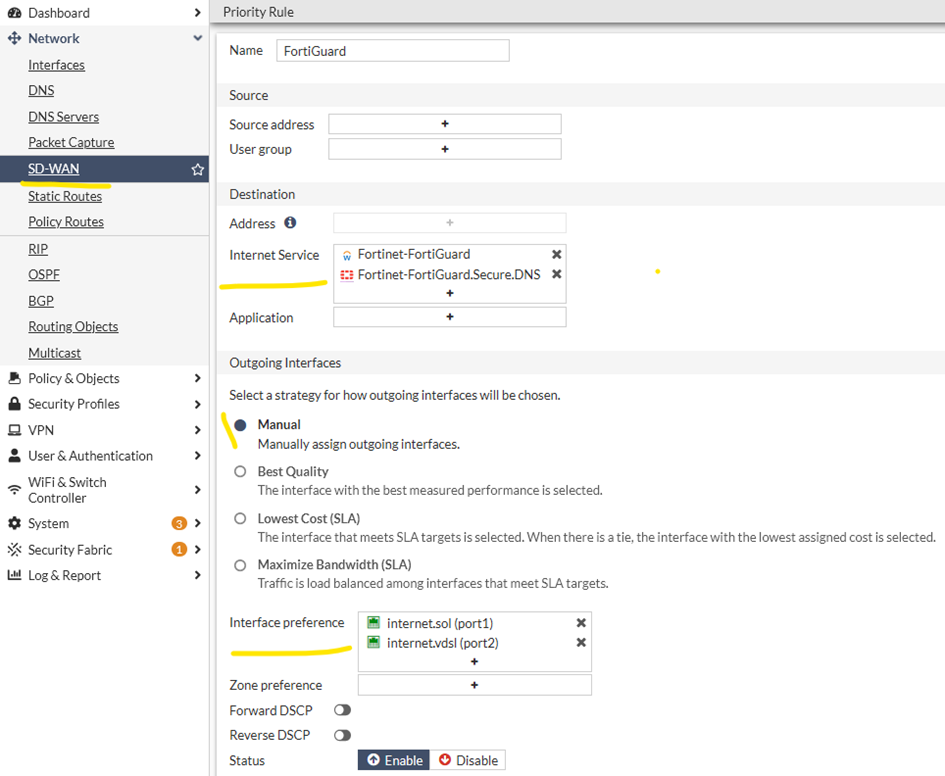The width and height of the screenshot is (945, 776).
Task: Click the Fortinet-FortiGuard service icon
Action: [347, 255]
